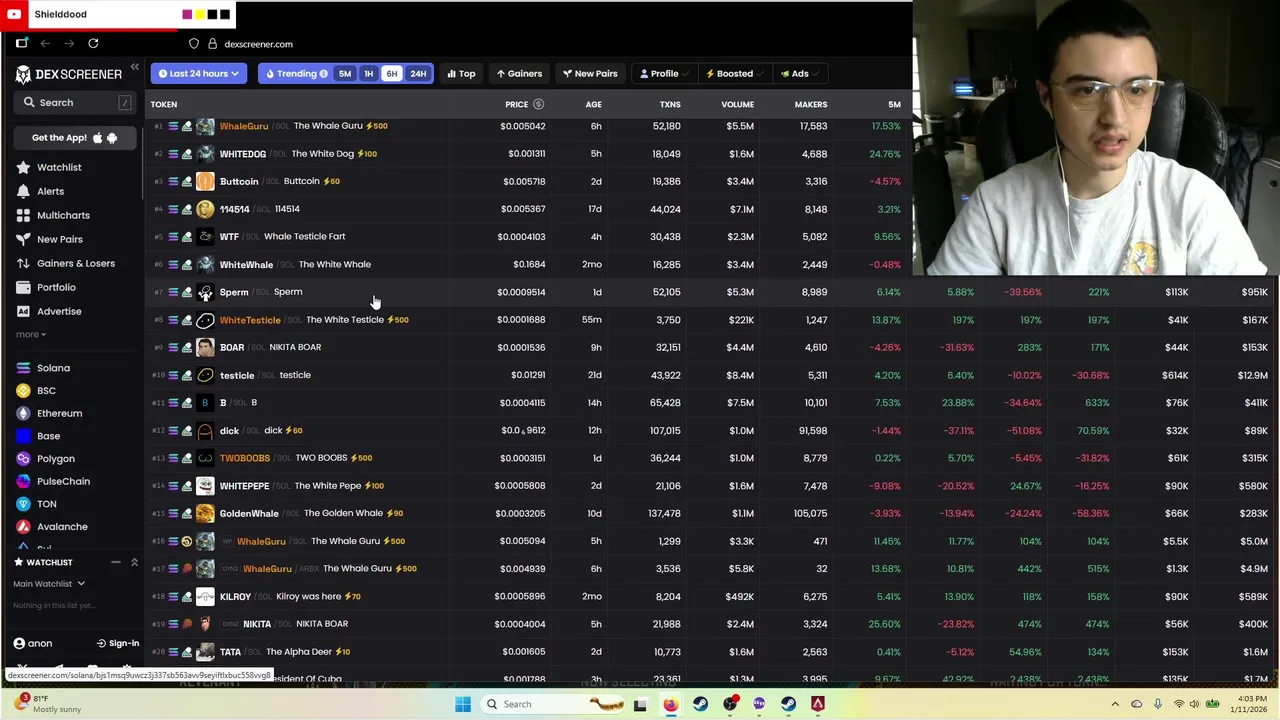Collapse the sidebar with double-chevron icon
The height and width of the screenshot is (720, 1280).
coord(135,68)
